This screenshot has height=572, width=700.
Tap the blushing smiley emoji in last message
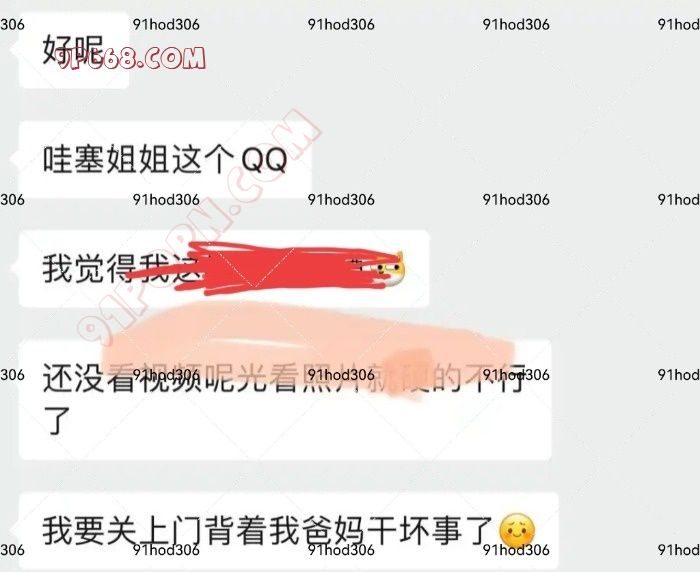pos(517,530)
